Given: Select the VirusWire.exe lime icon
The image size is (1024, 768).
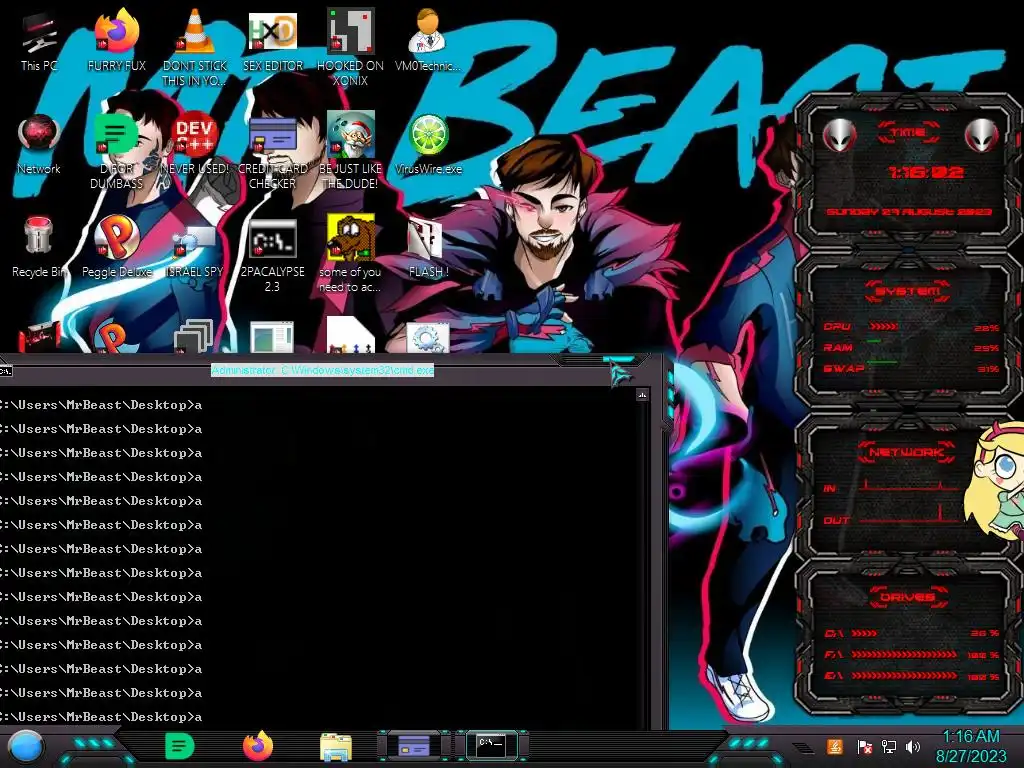Looking at the screenshot, I should (428, 145).
